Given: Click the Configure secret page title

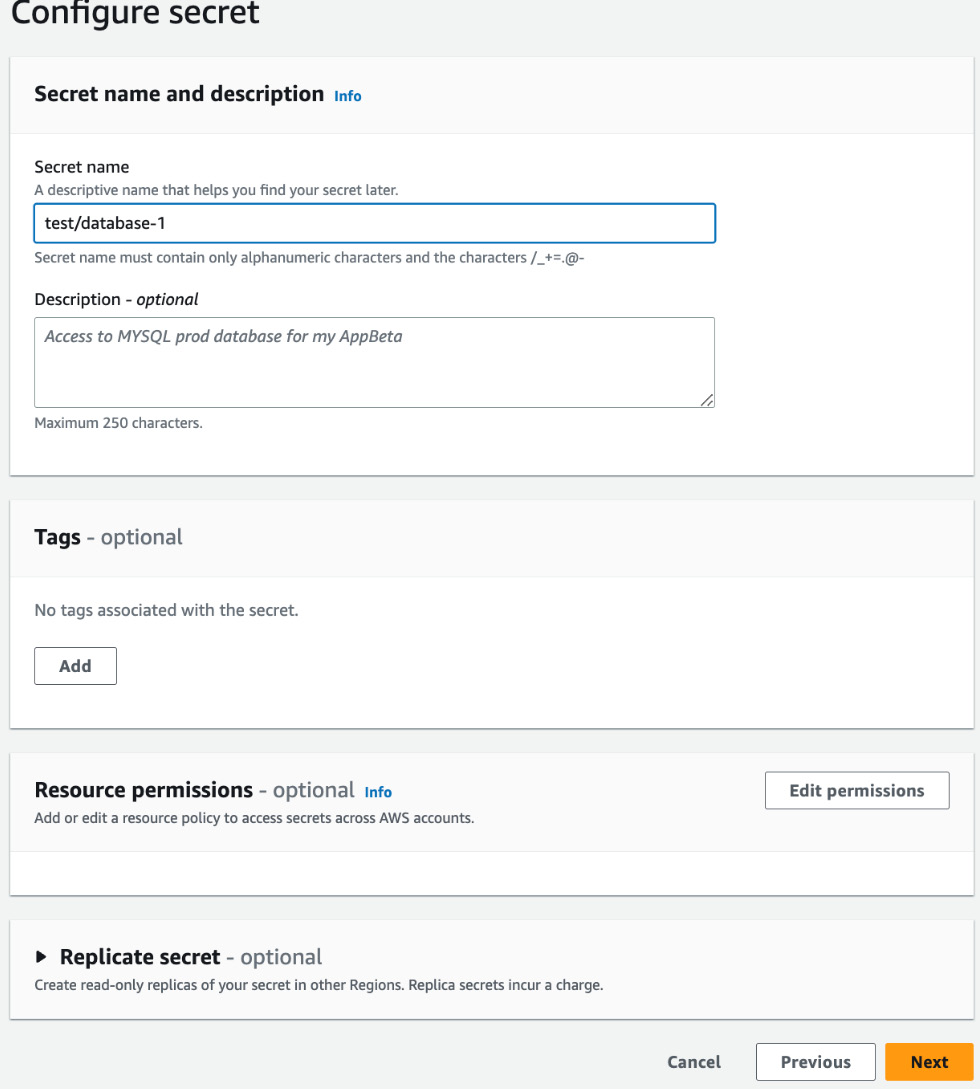Looking at the screenshot, I should click(135, 13).
